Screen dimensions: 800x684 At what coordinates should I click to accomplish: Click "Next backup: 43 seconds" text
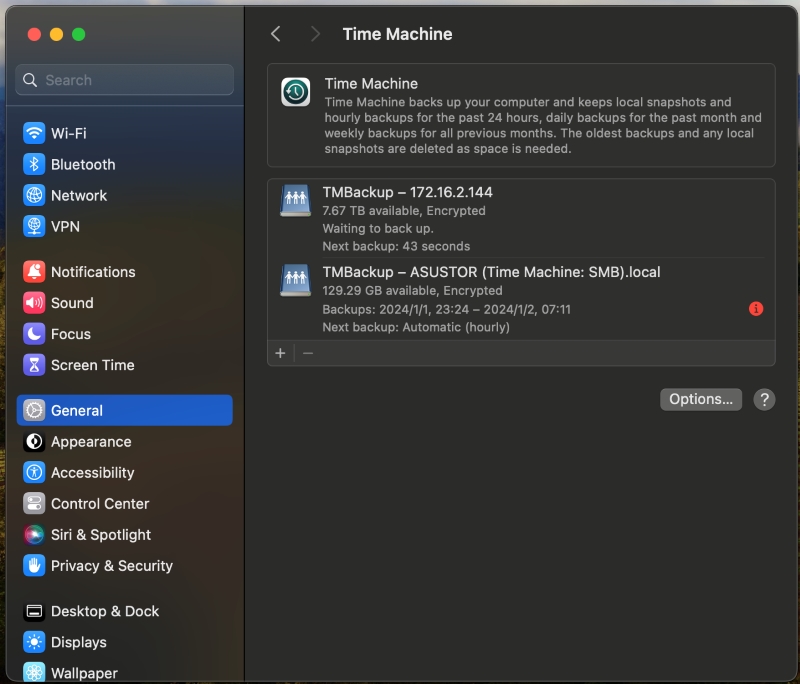396,246
